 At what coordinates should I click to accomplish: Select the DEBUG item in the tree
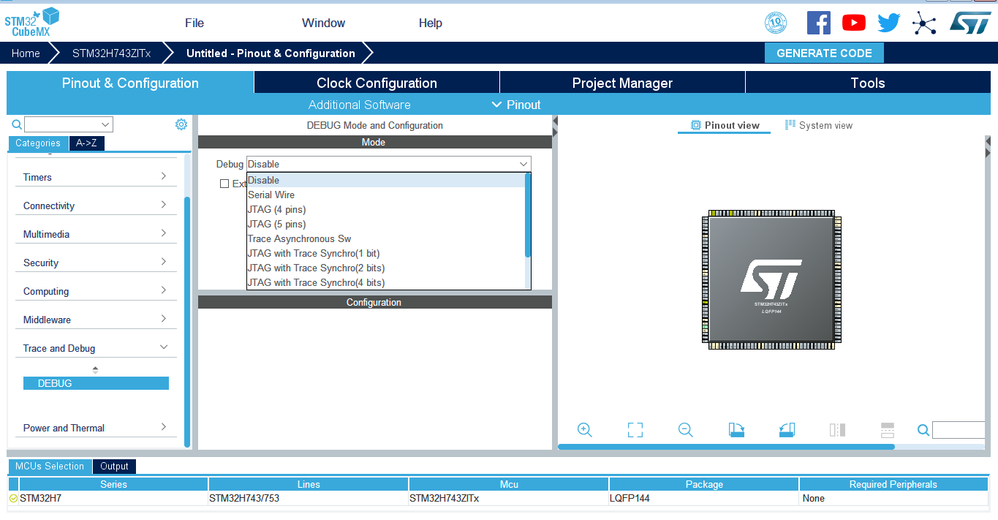tap(95, 383)
